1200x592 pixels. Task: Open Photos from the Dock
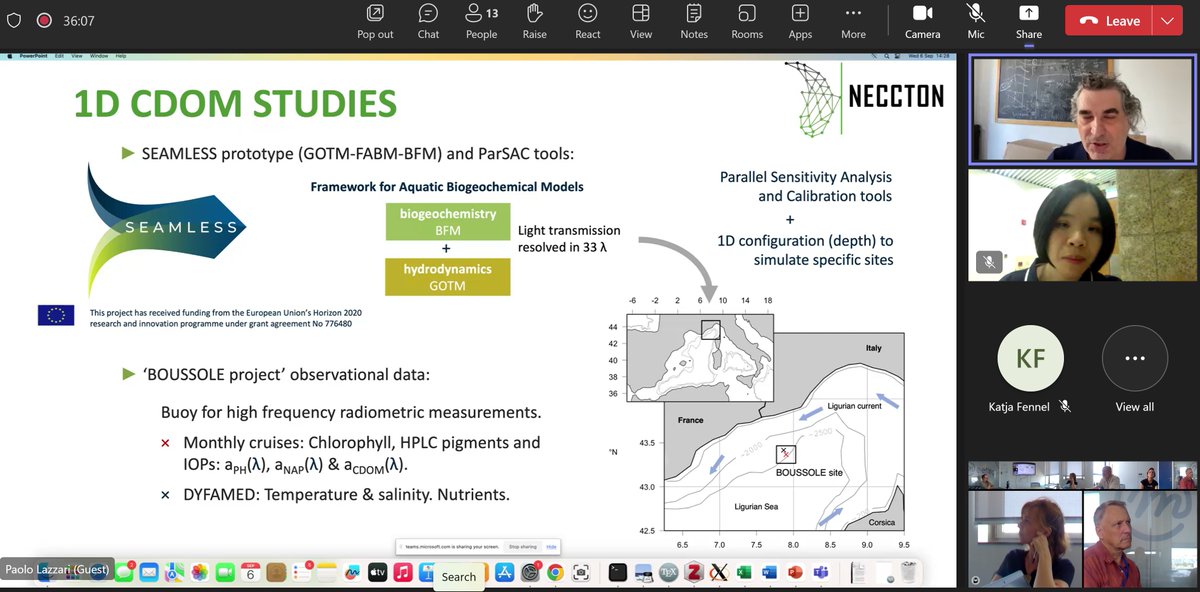199,572
